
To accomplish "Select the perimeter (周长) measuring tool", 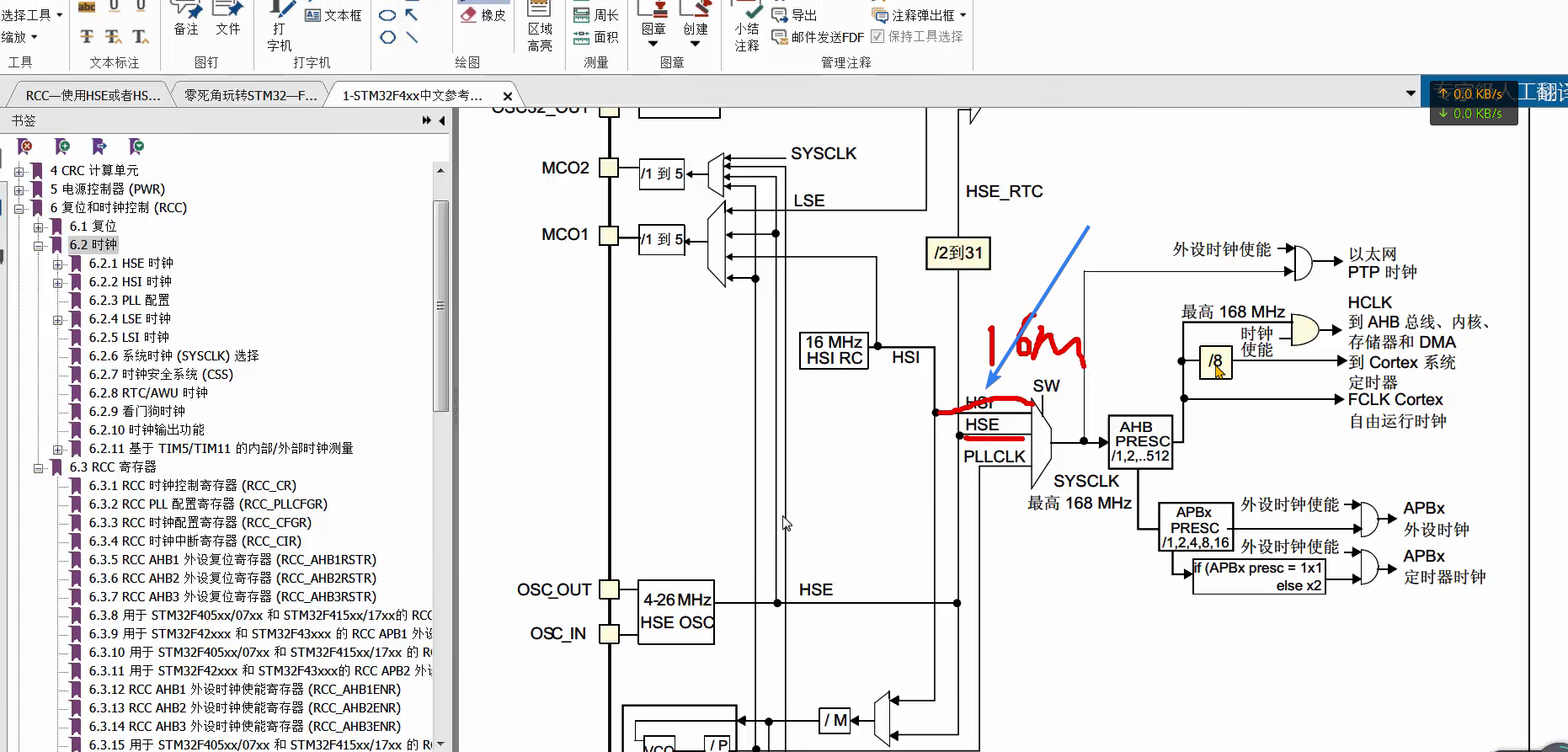I will coord(596,15).
